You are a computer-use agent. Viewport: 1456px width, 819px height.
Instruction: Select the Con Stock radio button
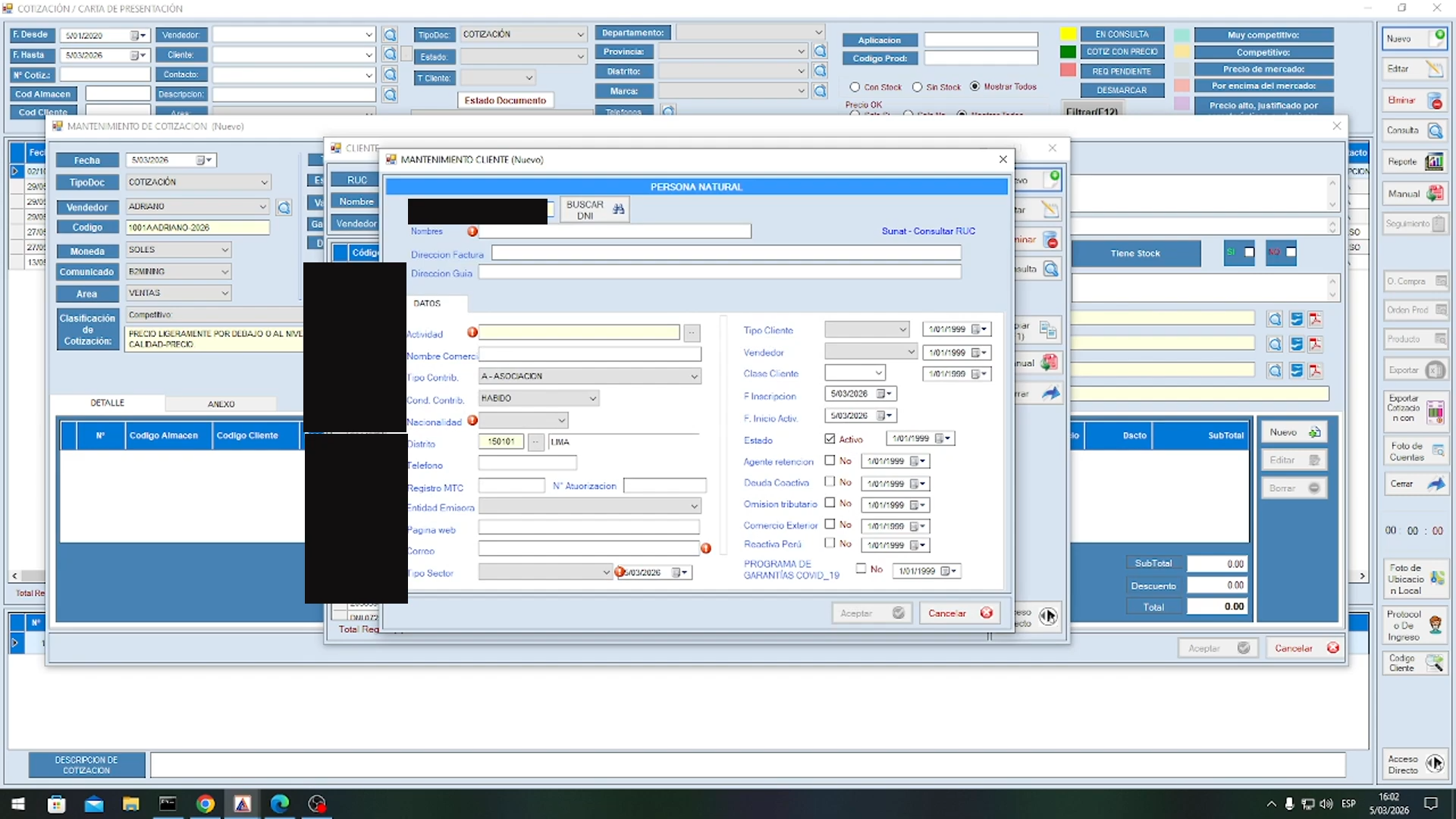(855, 87)
